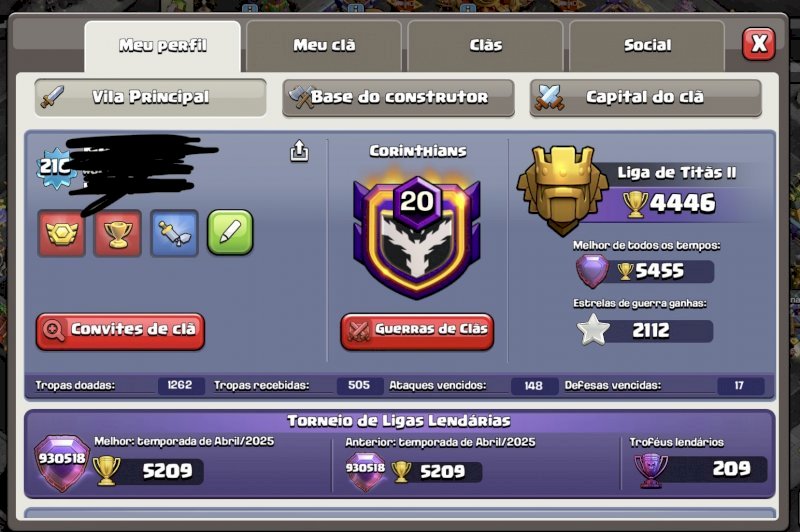The width and height of the screenshot is (800, 532).
Task: Open Guerras de Clãs
Action: click(x=417, y=331)
